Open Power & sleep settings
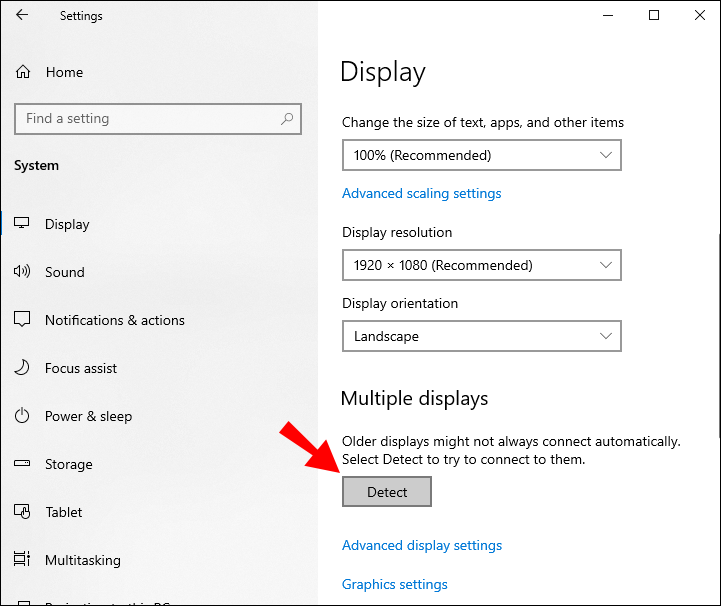This screenshot has height=606, width=721. click(88, 416)
